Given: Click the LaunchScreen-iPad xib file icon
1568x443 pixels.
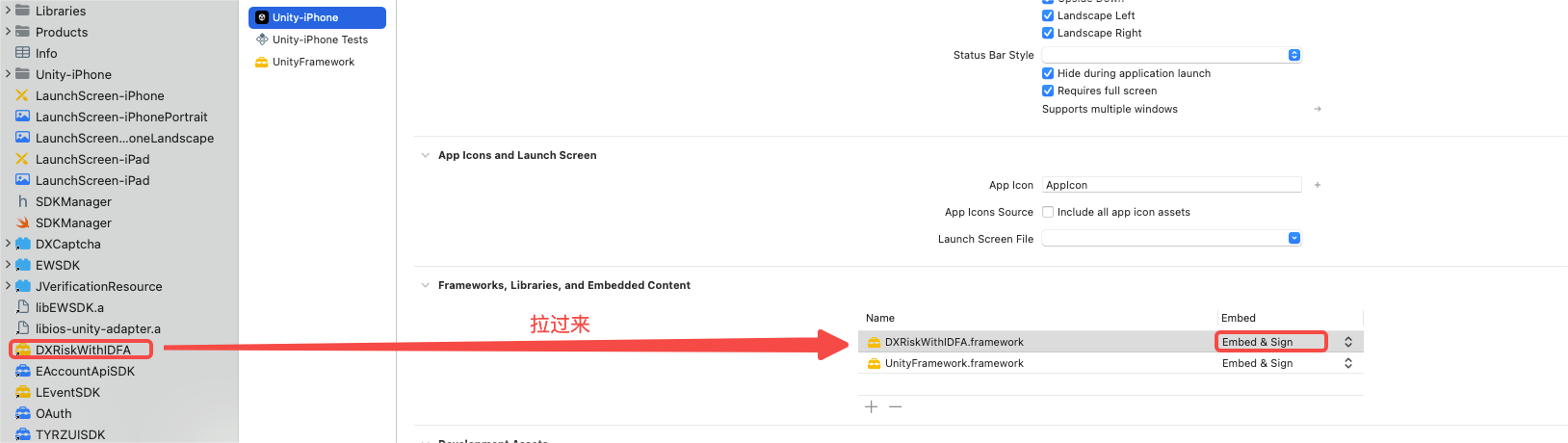Looking at the screenshot, I should 23,159.
